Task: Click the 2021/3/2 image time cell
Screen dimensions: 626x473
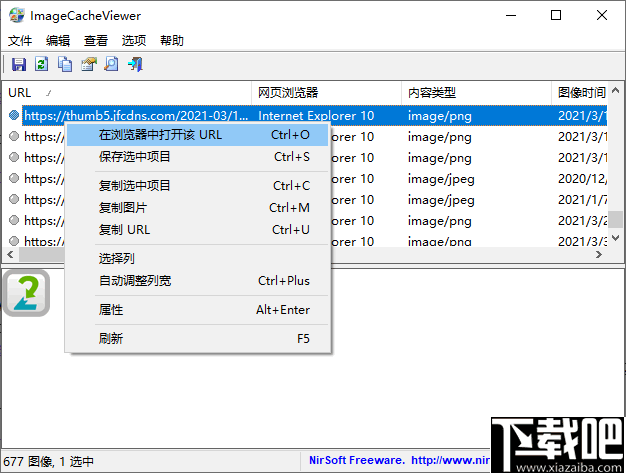Action: pos(582,221)
